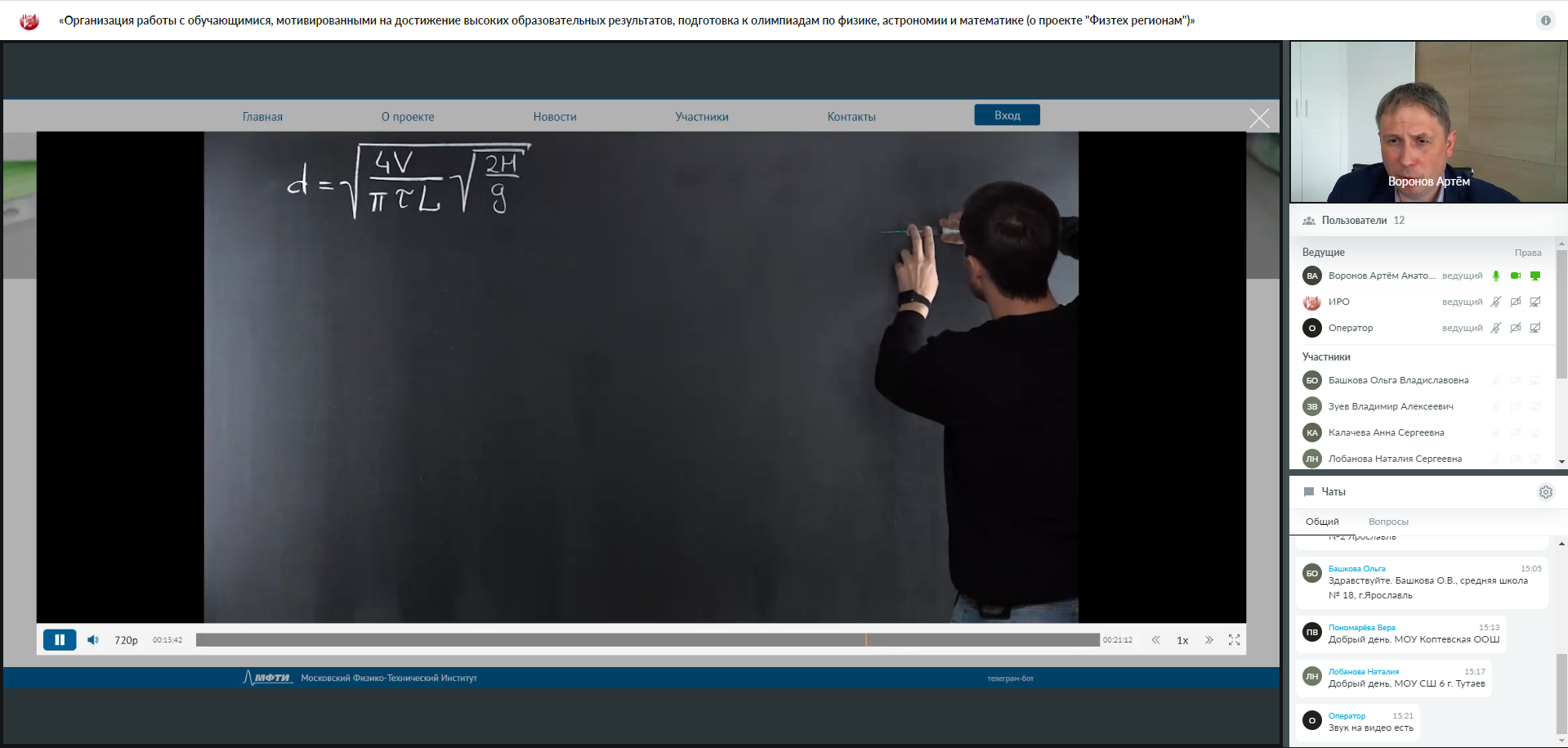Slow down playback with left double-chevron

click(1155, 640)
